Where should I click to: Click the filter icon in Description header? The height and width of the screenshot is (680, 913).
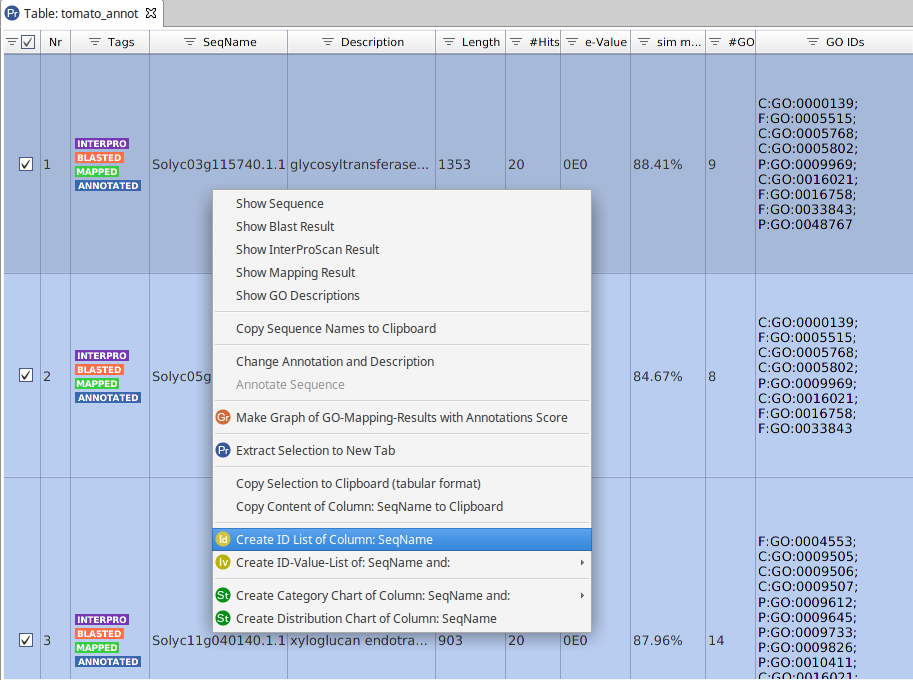327,42
